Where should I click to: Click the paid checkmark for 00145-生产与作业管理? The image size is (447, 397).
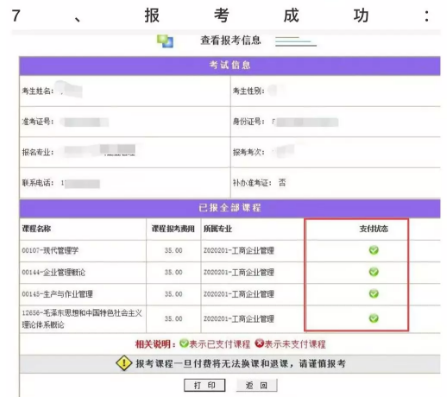pos(374,294)
